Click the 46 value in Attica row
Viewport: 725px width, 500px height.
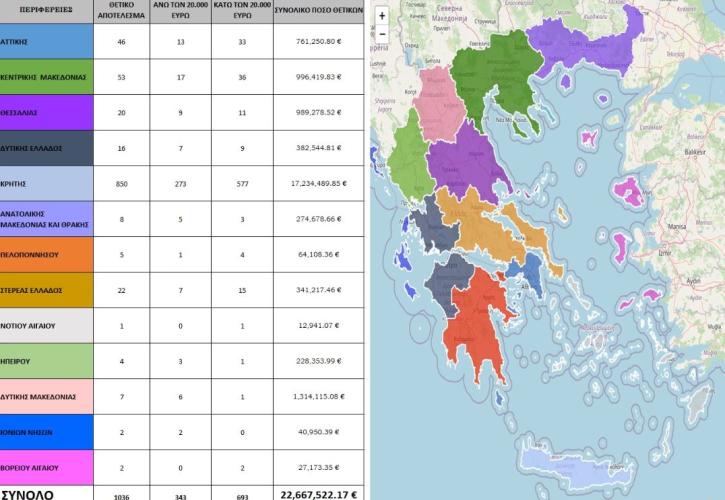pos(122,42)
